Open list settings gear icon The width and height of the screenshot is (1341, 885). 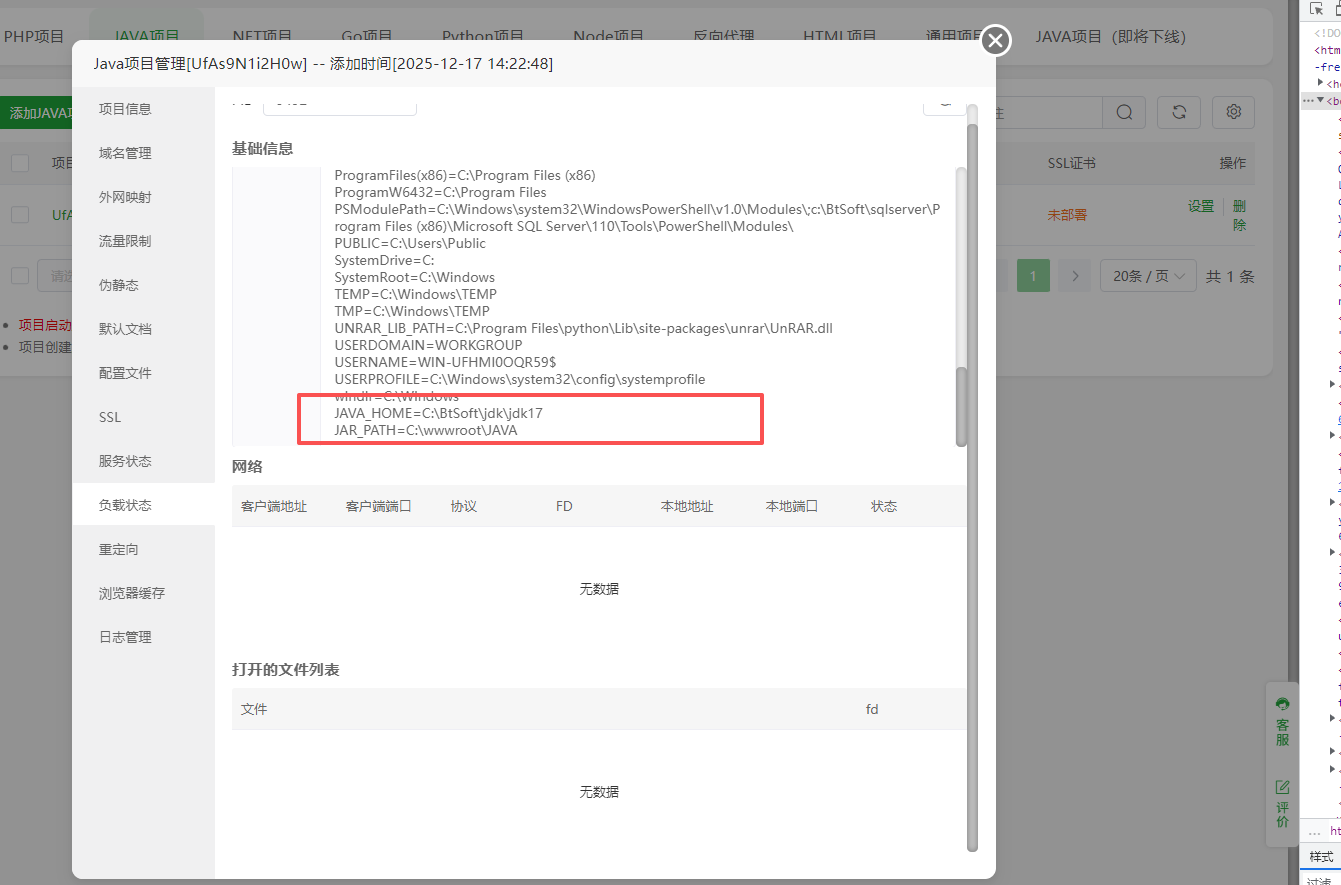coord(1233,113)
